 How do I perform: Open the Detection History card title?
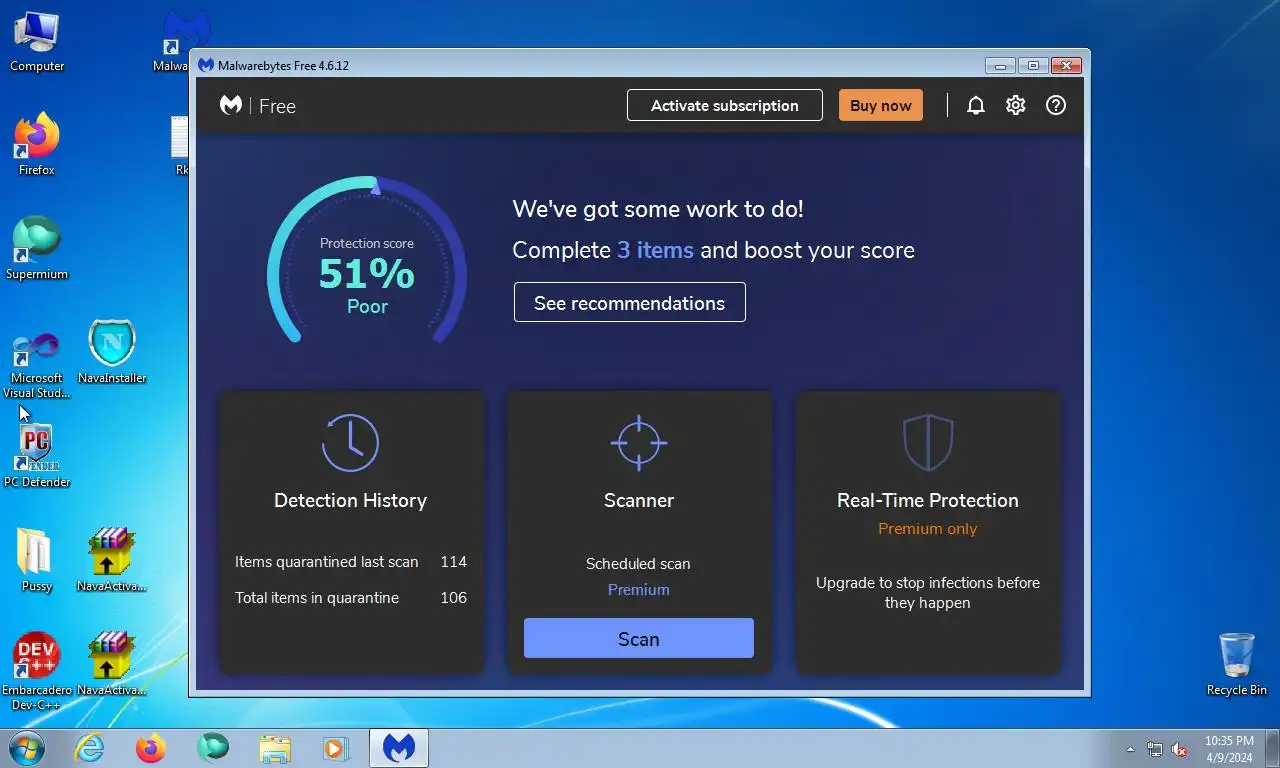[x=350, y=500]
